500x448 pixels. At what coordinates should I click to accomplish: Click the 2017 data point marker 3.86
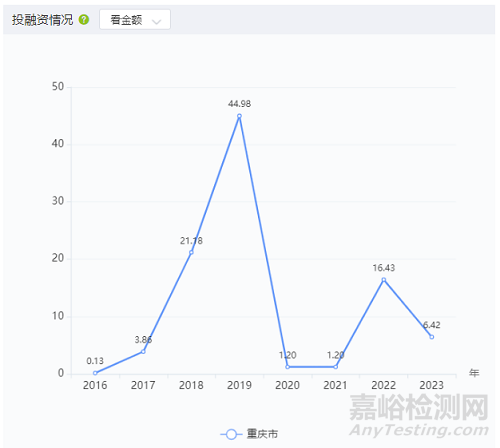(143, 351)
